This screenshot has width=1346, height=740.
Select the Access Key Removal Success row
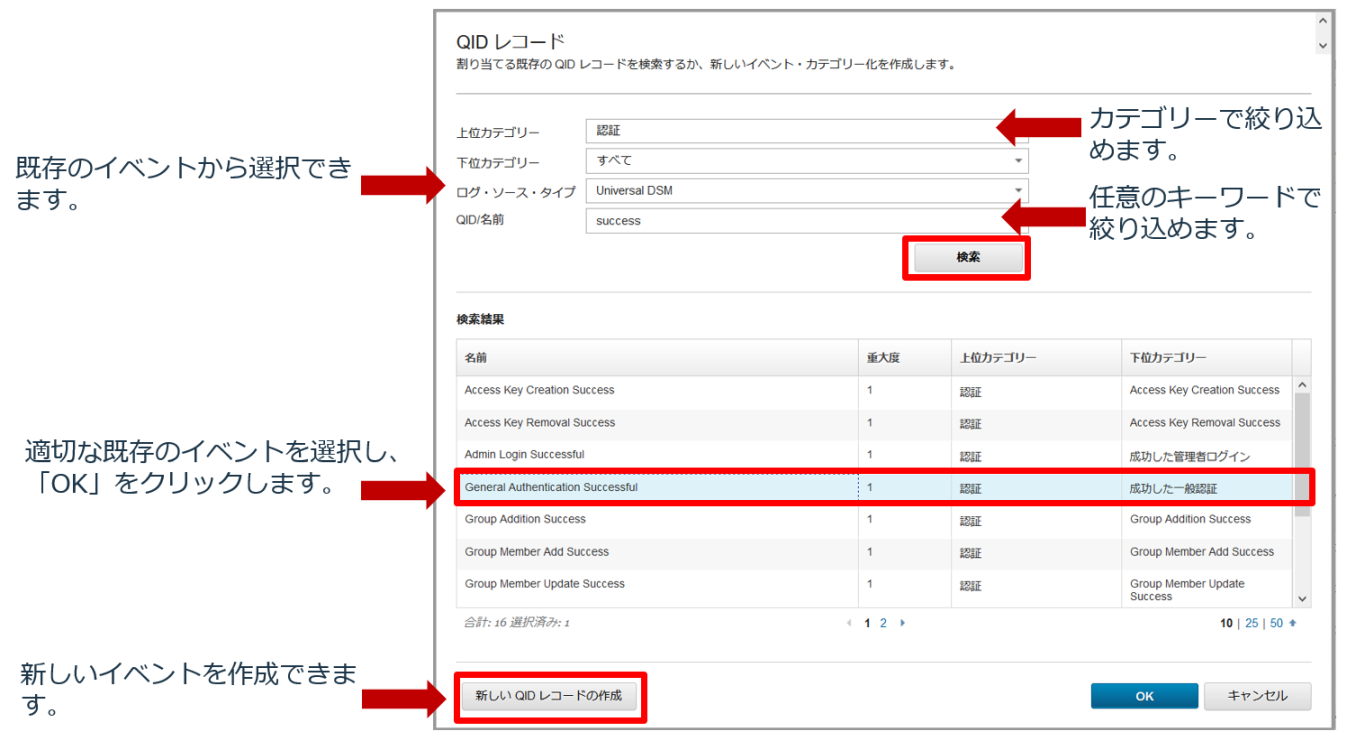[x=874, y=423]
